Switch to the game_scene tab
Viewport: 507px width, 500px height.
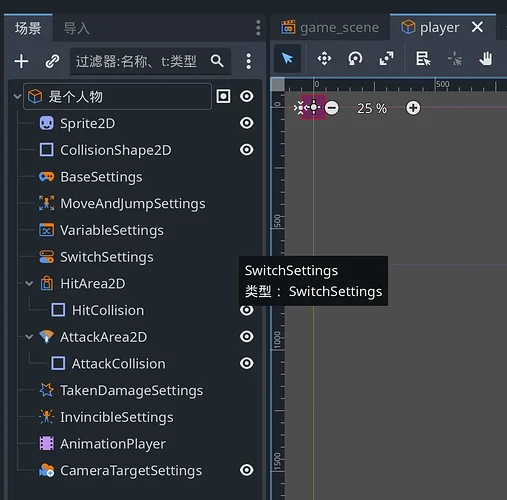coord(330,28)
